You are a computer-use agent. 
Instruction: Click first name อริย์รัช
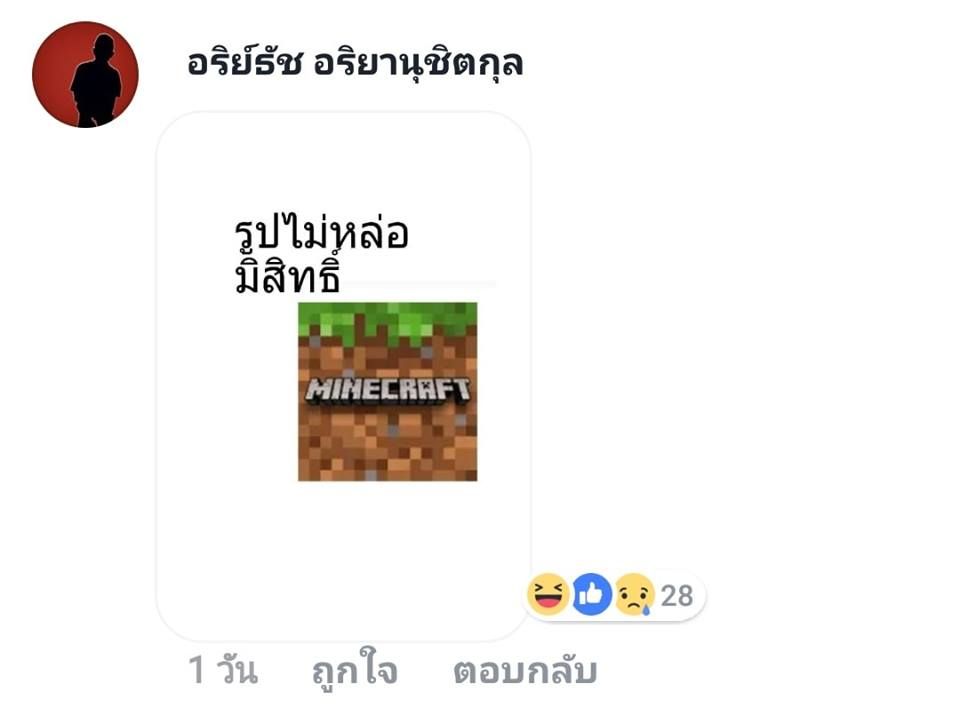tap(245, 63)
